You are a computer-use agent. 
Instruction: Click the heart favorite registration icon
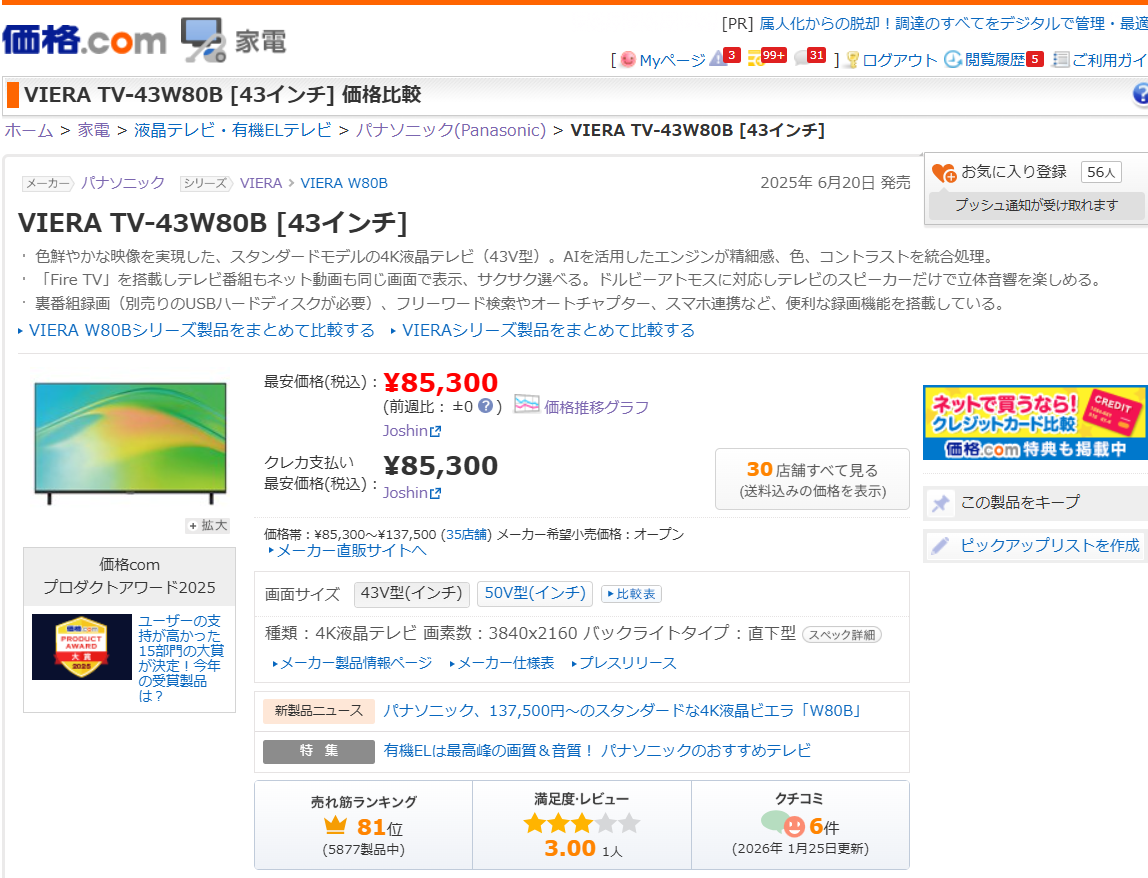tap(943, 173)
